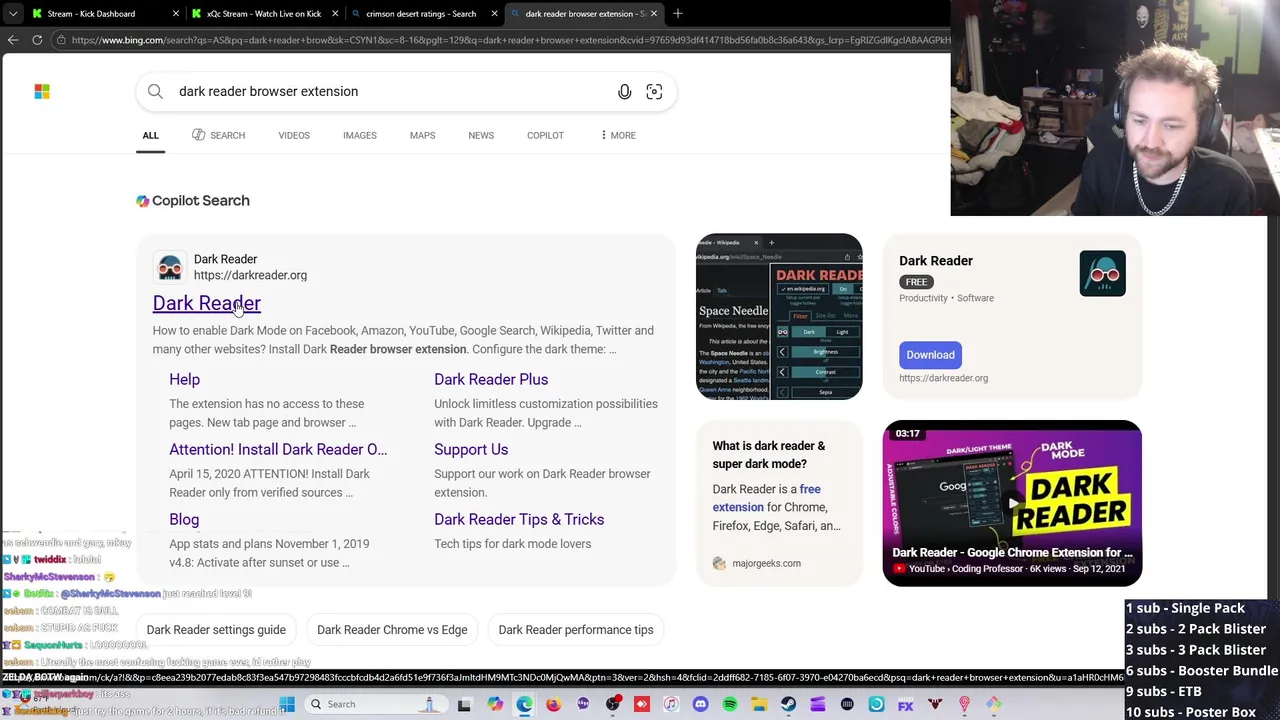Viewport: 1280px width, 720px height.
Task: Select Dark Reader performance tips chip
Action: pos(576,630)
